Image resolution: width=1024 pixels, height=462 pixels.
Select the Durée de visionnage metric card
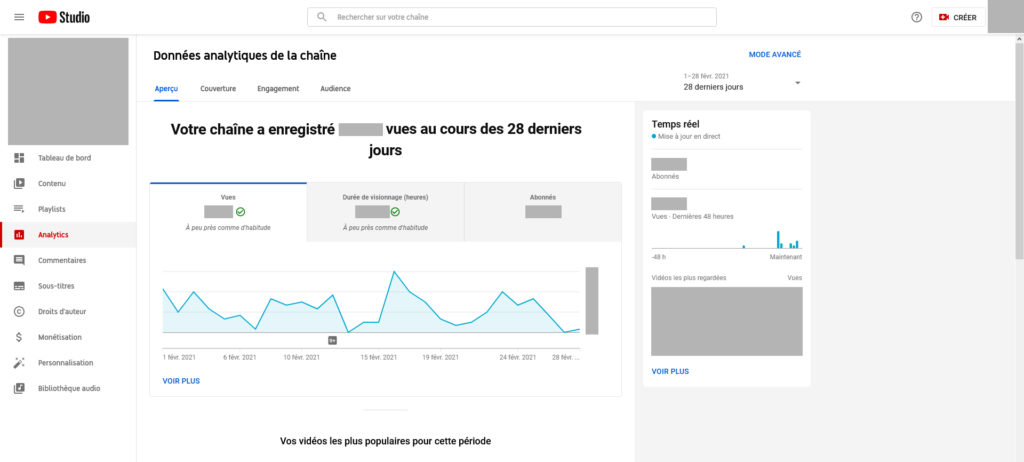tap(385, 212)
